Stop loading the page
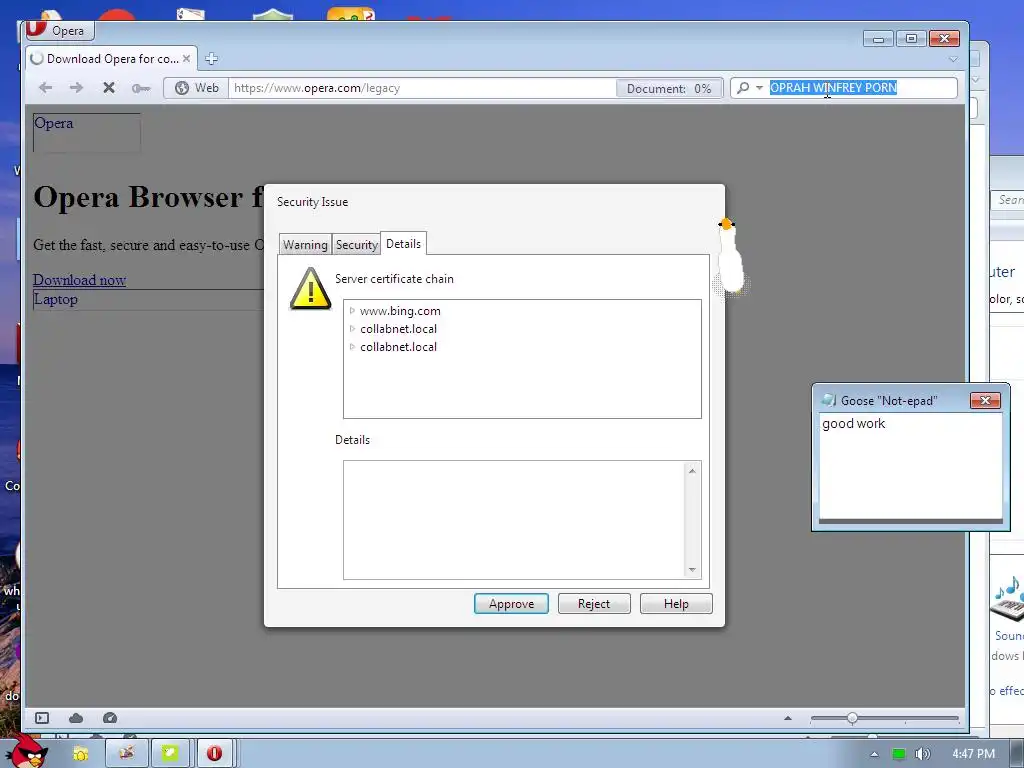The height and width of the screenshot is (768, 1024). [109, 88]
